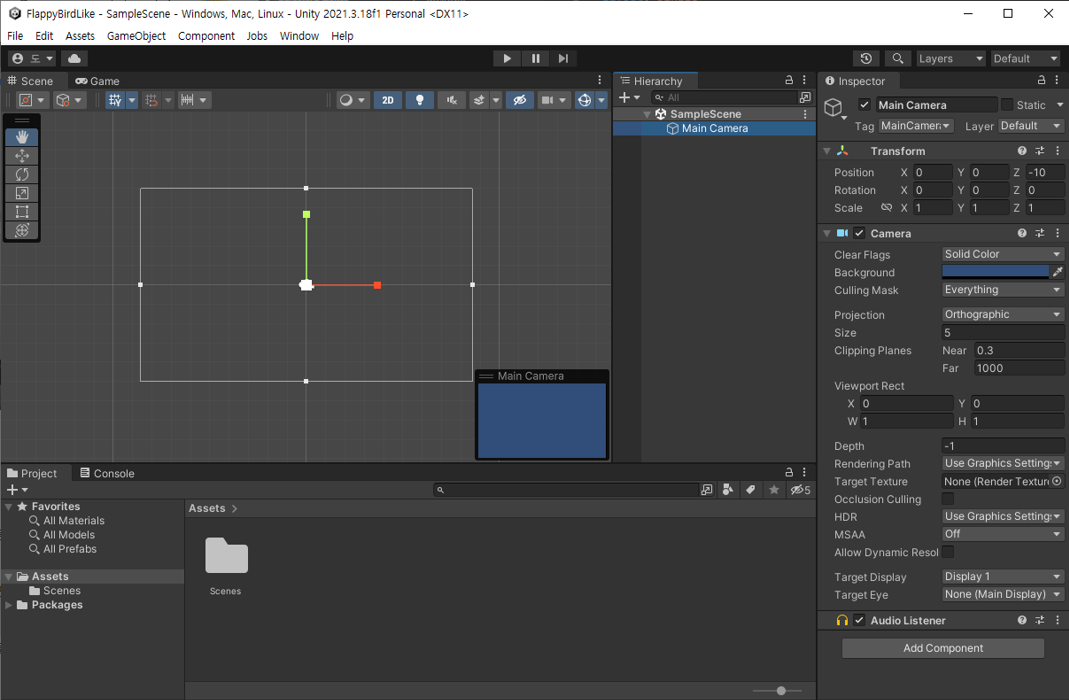The image size is (1069, 700).
Task: Open the Clear Flags dropdown
Action: tap(1002, 254)
